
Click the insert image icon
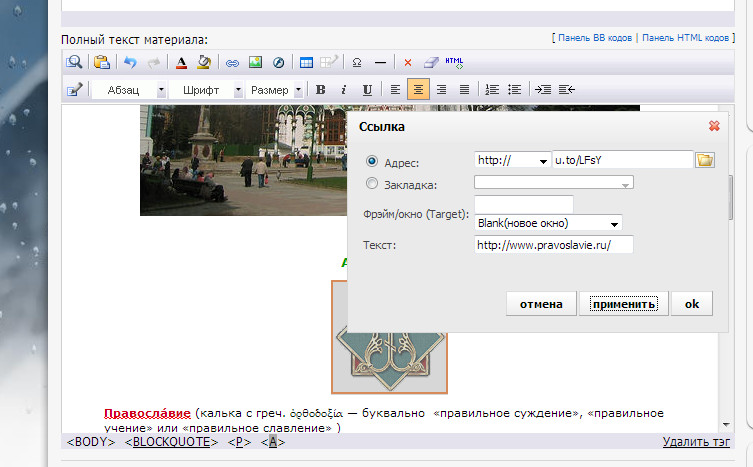point(256,62)
